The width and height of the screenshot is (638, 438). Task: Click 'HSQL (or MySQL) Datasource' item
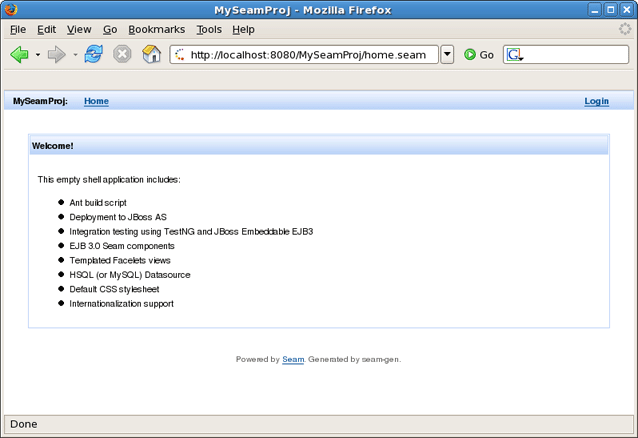point(130,275)
